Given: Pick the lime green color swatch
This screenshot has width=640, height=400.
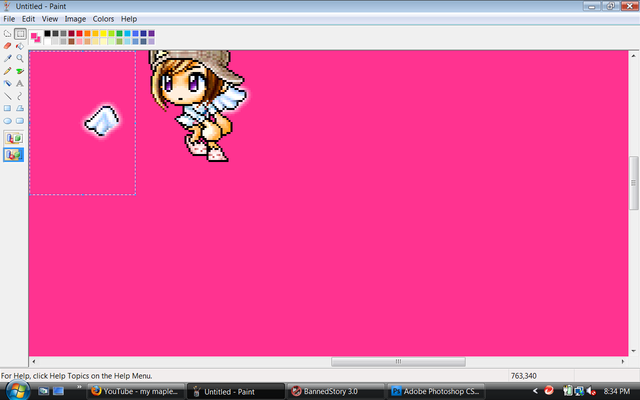Looking at the screenshot, I should (111, 33).
